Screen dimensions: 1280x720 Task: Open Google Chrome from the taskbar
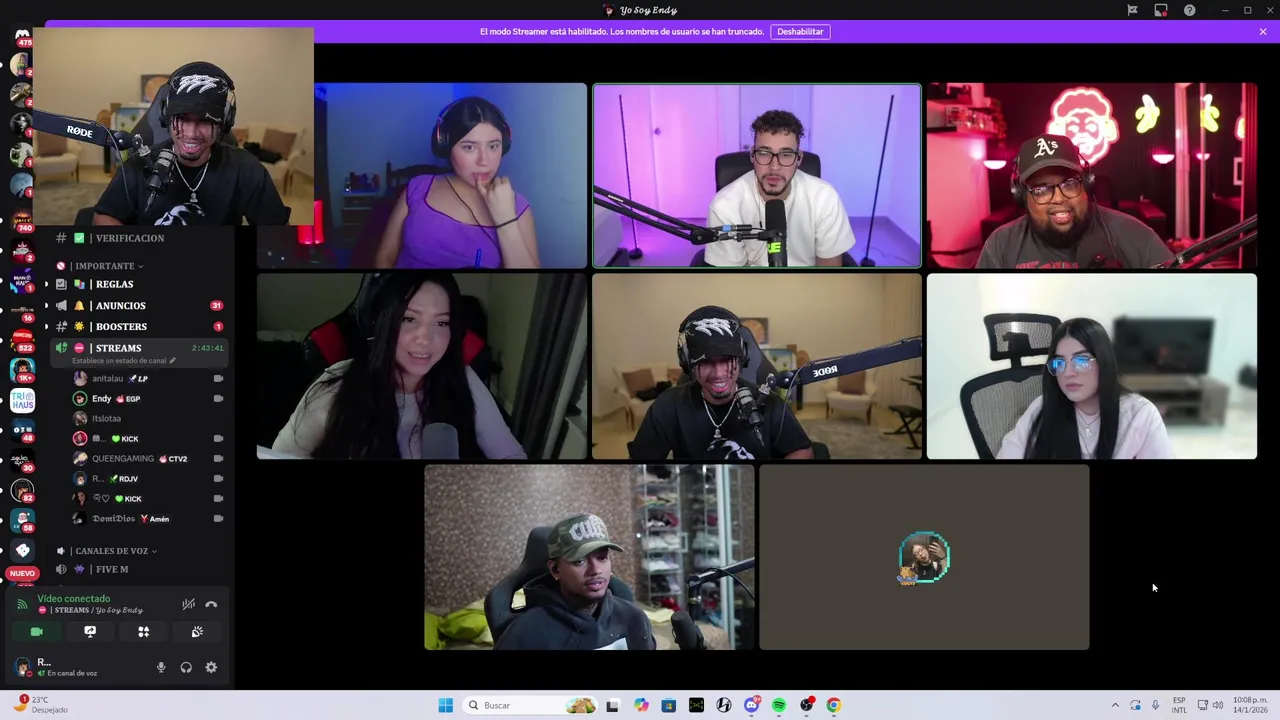[833, 705]
